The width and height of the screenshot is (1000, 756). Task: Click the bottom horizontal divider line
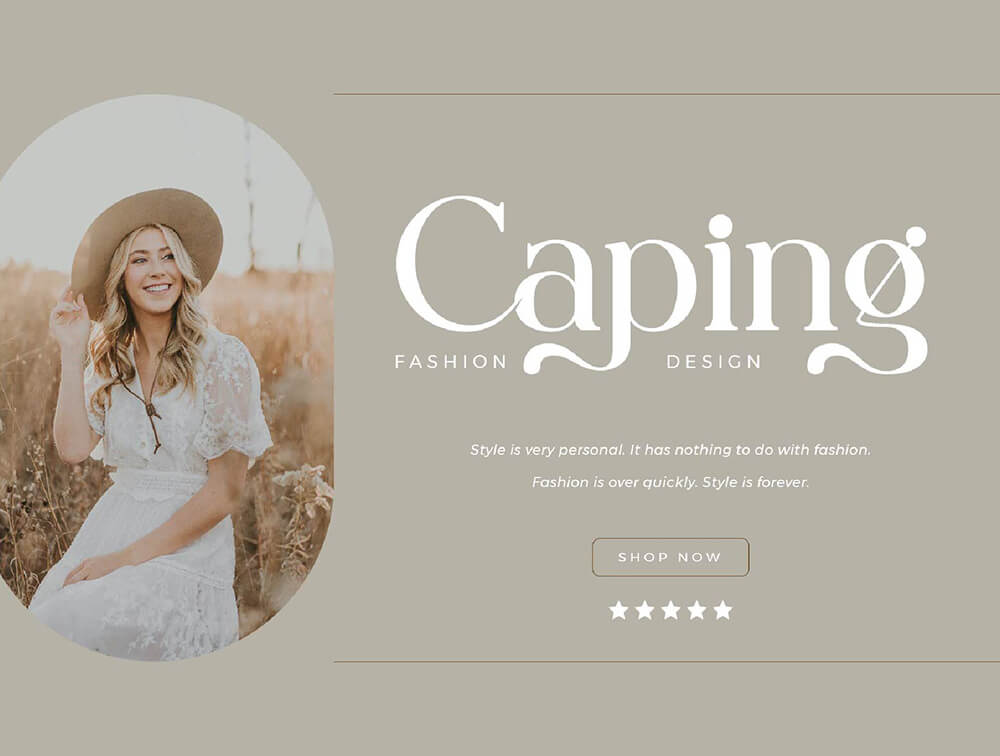(666, 662)
